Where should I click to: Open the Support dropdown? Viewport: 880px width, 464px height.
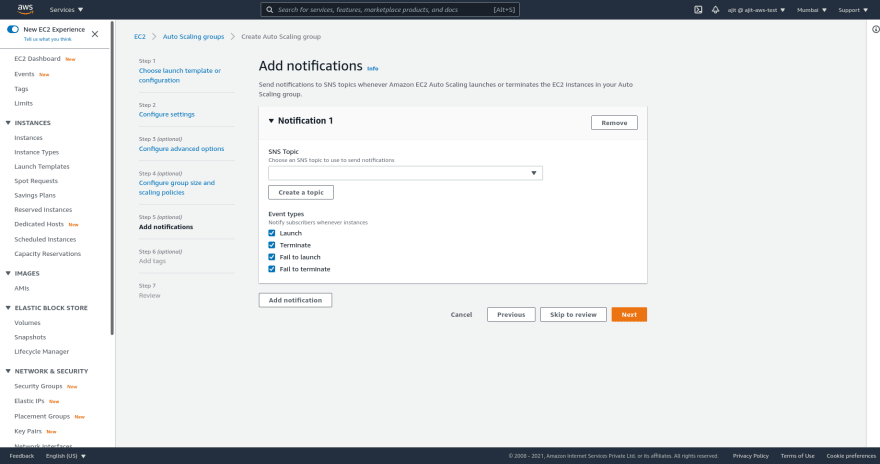tap(853, 10)
